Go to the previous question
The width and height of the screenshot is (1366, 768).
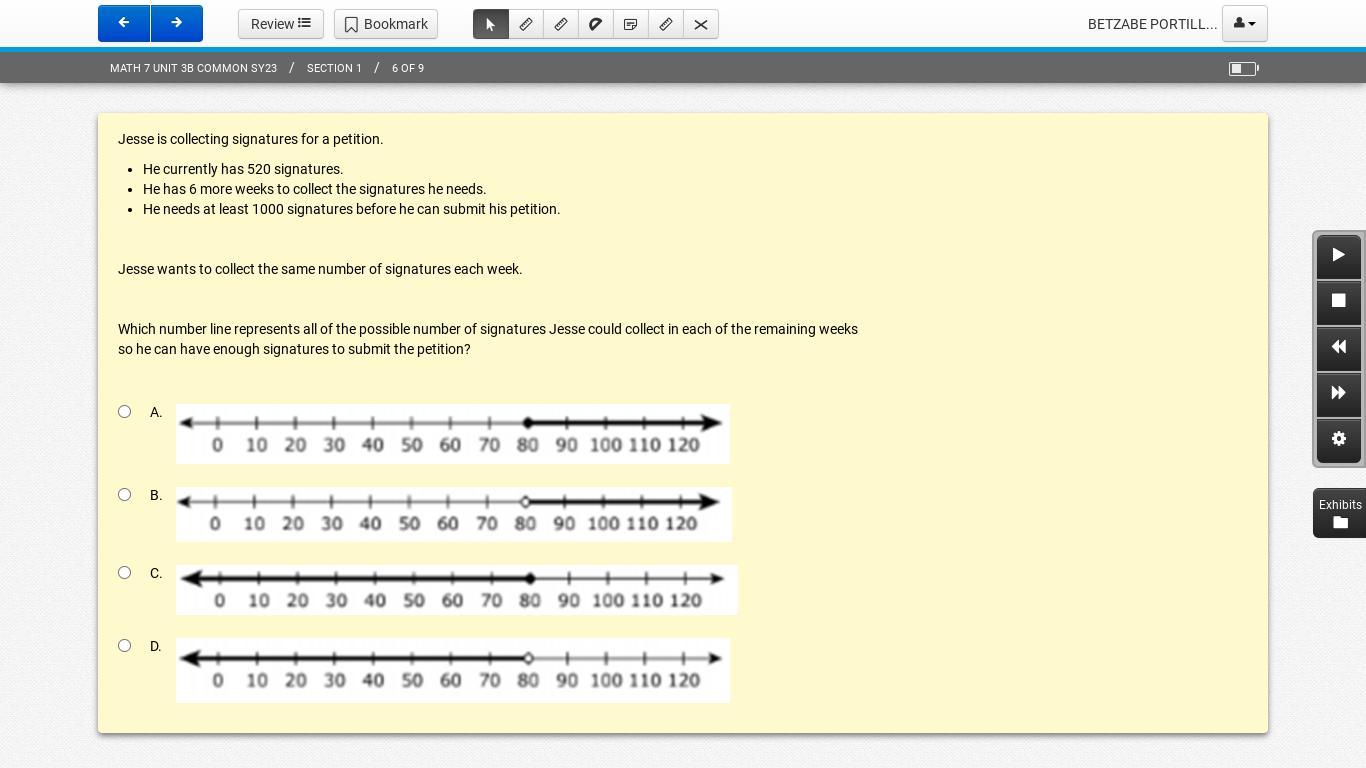pos(124,23)
